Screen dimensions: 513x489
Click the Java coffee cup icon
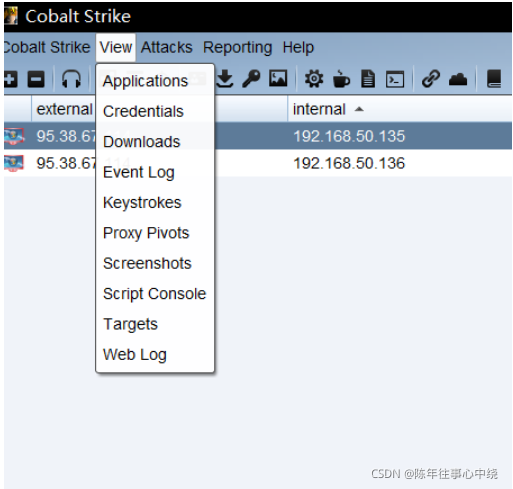[x=341, y=79]
